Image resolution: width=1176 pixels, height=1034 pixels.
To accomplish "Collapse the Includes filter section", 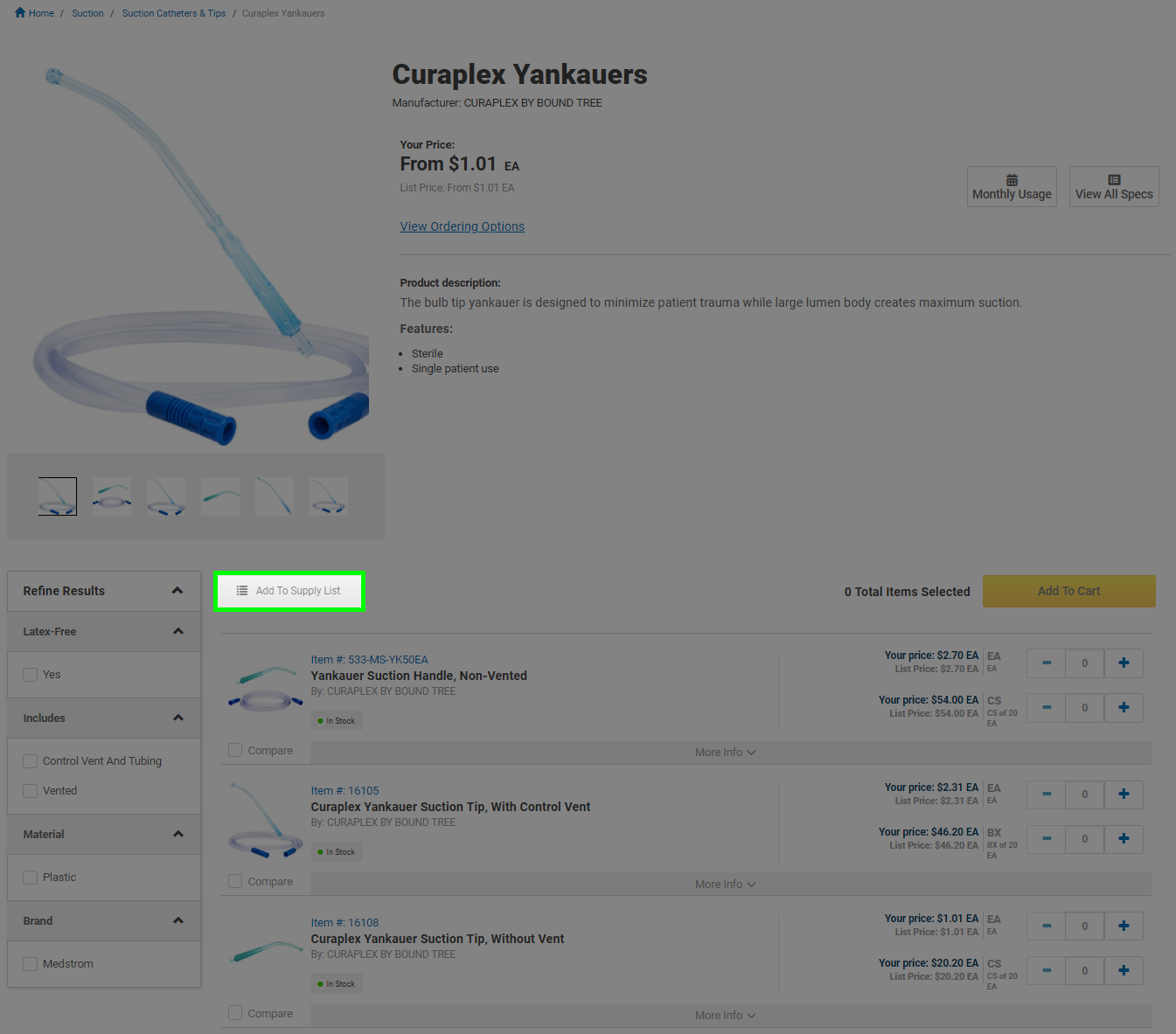I will [178, 718].
